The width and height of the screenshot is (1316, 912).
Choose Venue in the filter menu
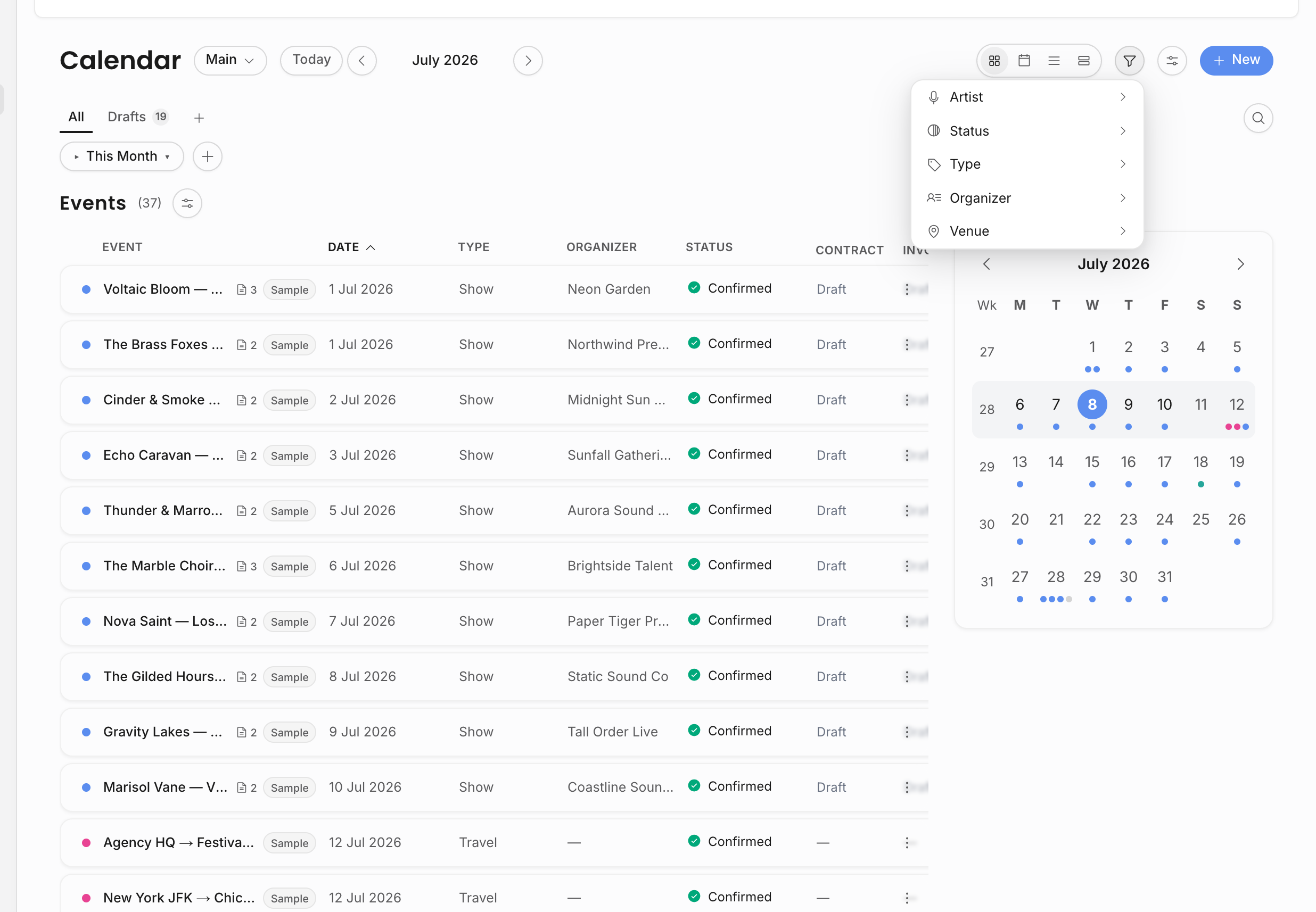click(x=1027, y=231)
